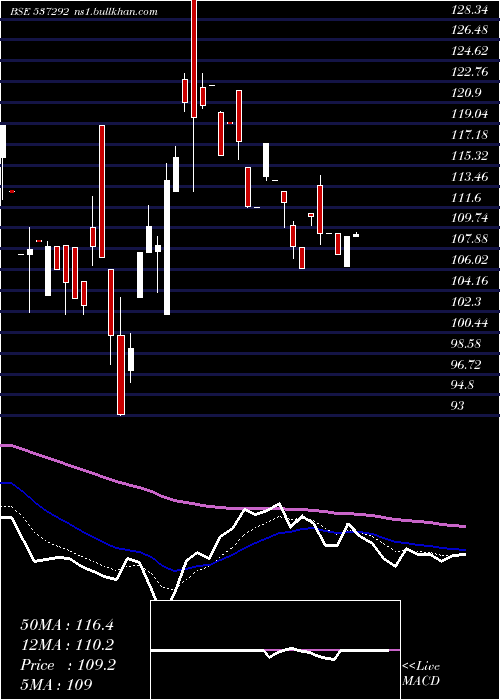Click the <<Live MACD label

pos(421,673)
